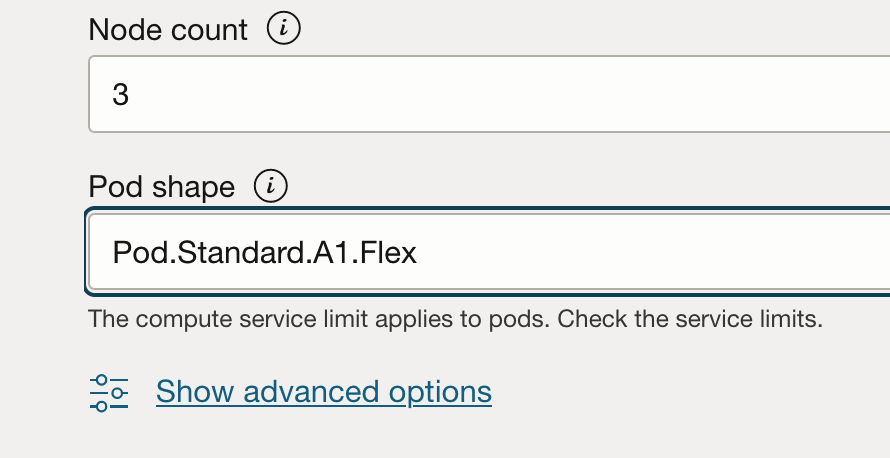The width and height of the screenshot is (890, 458).
Task: Click the value 3 in Node count
Action: pyautogui.click(x=121, y=95)
